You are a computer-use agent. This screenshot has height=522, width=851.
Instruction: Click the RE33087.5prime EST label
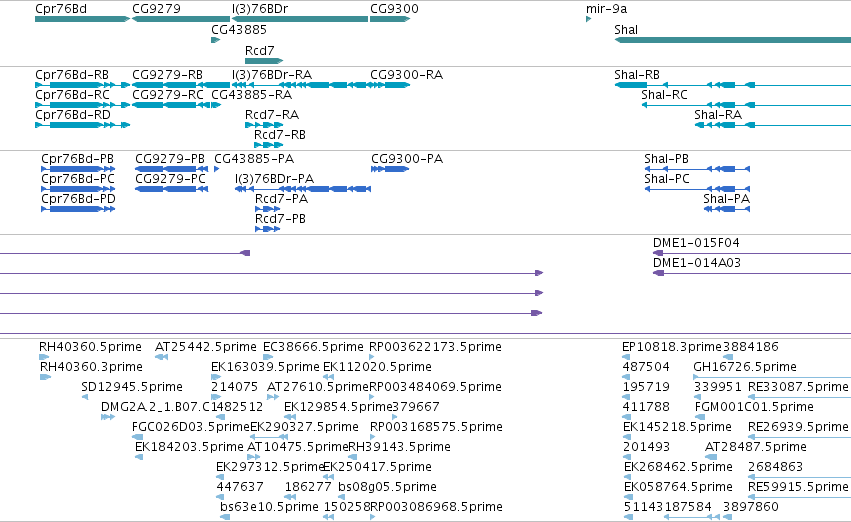[x=798, y=387]
